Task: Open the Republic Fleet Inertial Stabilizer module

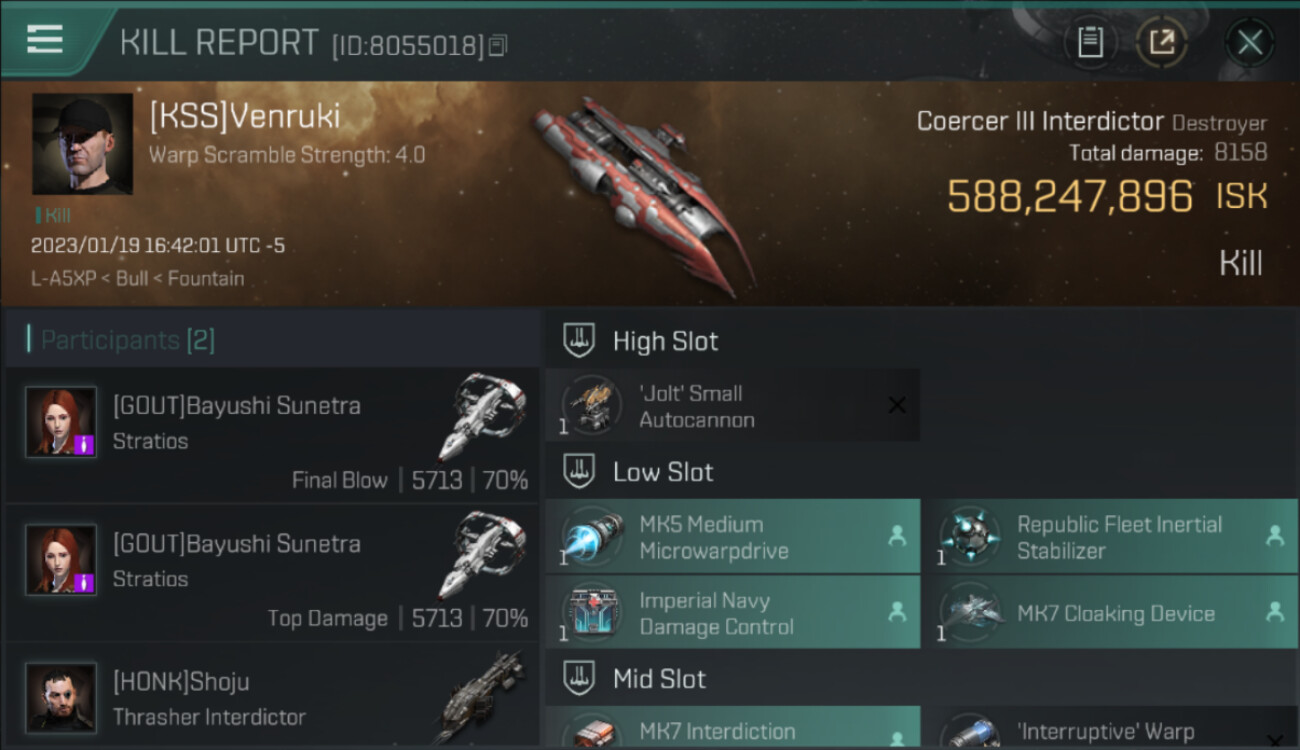Action: (x=1111, y=537)
